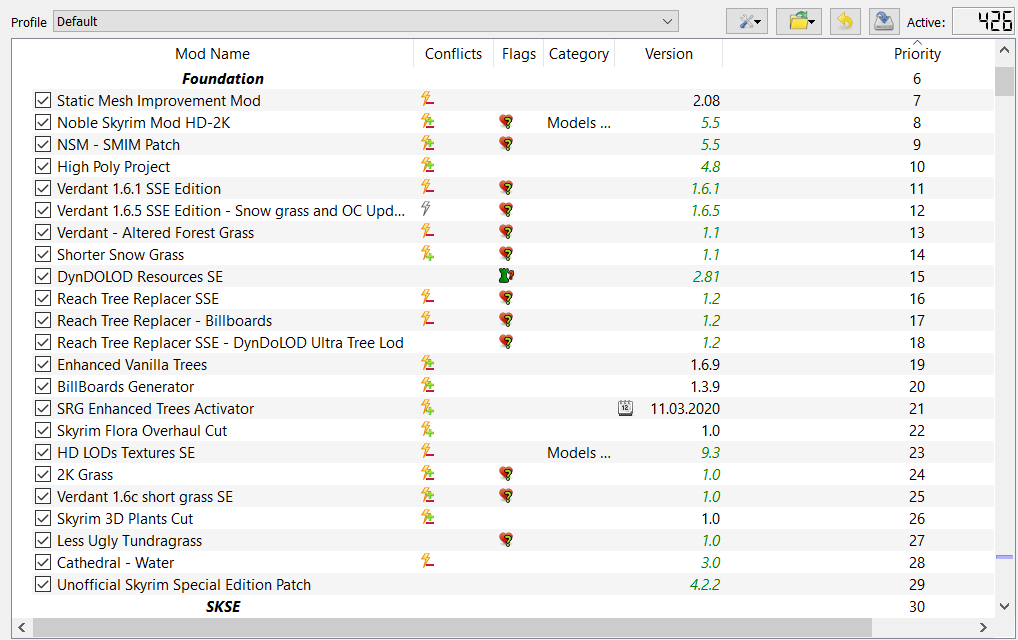Uncheck Cathedral - Water mod
Screen dimensions: 1018x640
coord(43,563)
